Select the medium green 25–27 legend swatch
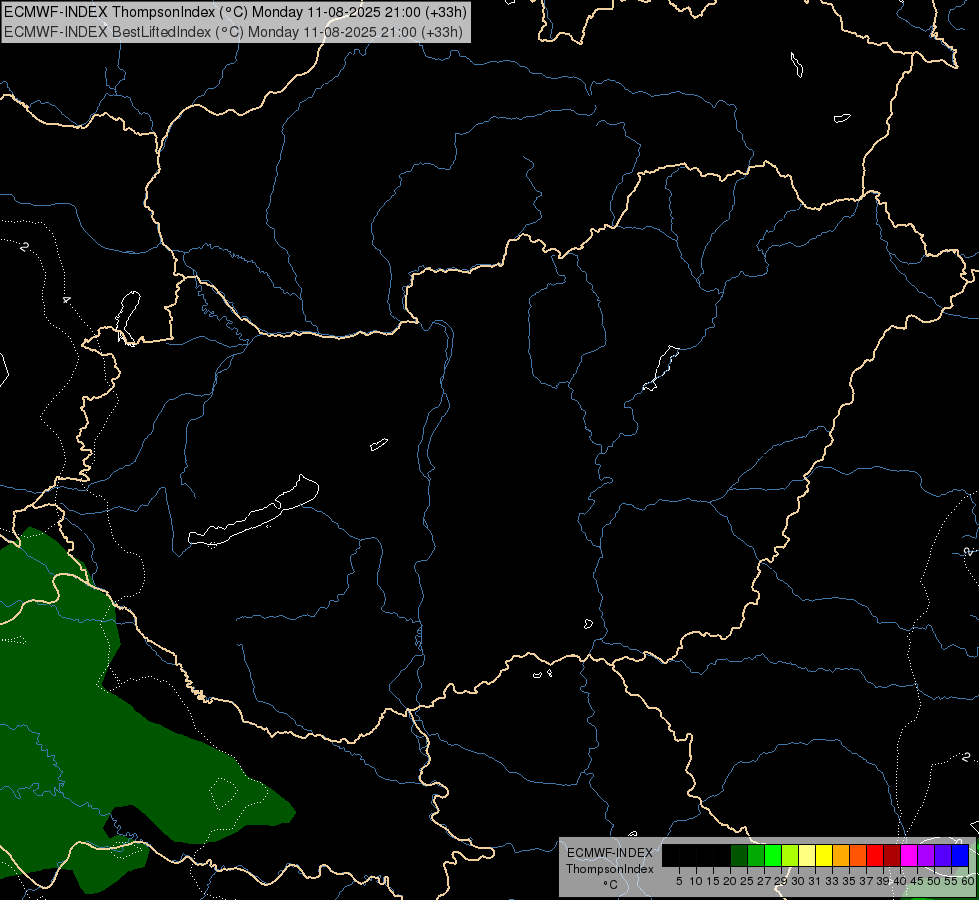 756,855
